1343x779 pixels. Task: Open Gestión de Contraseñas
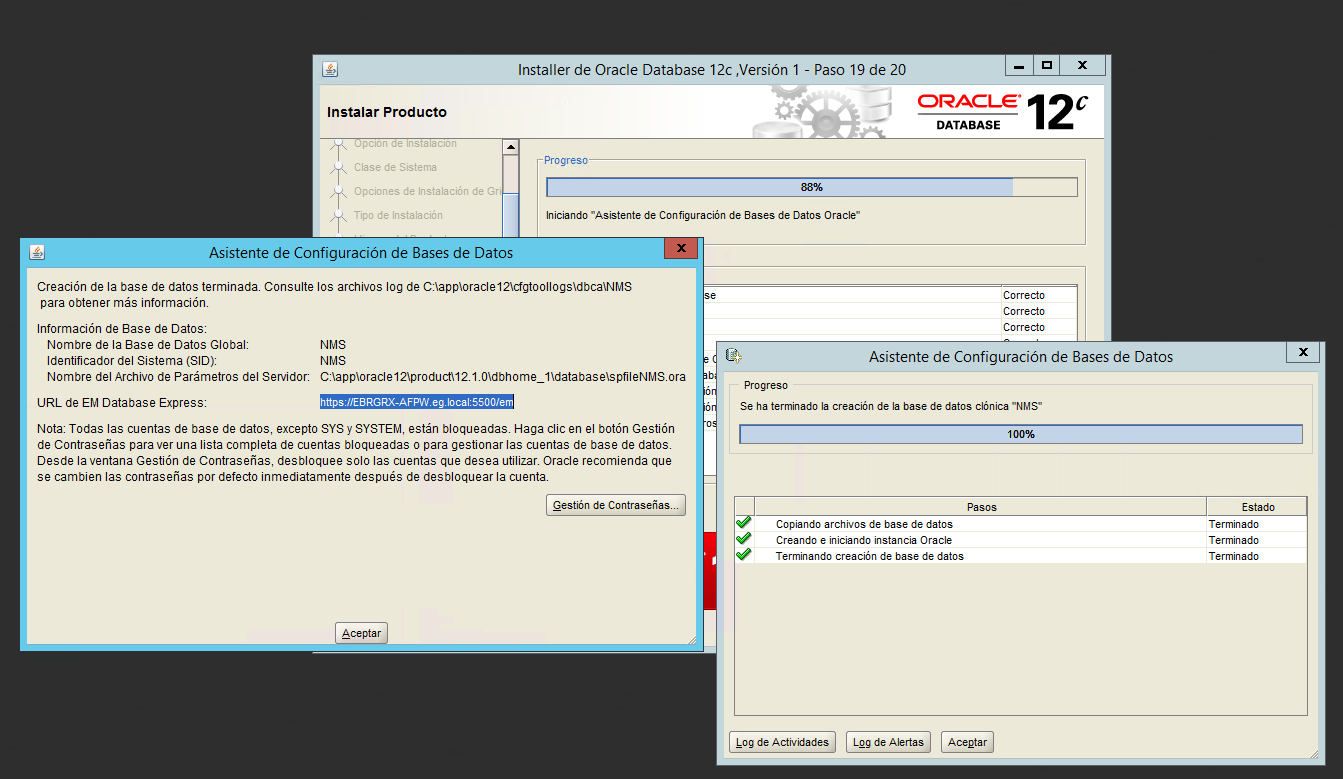pos(616,505)
